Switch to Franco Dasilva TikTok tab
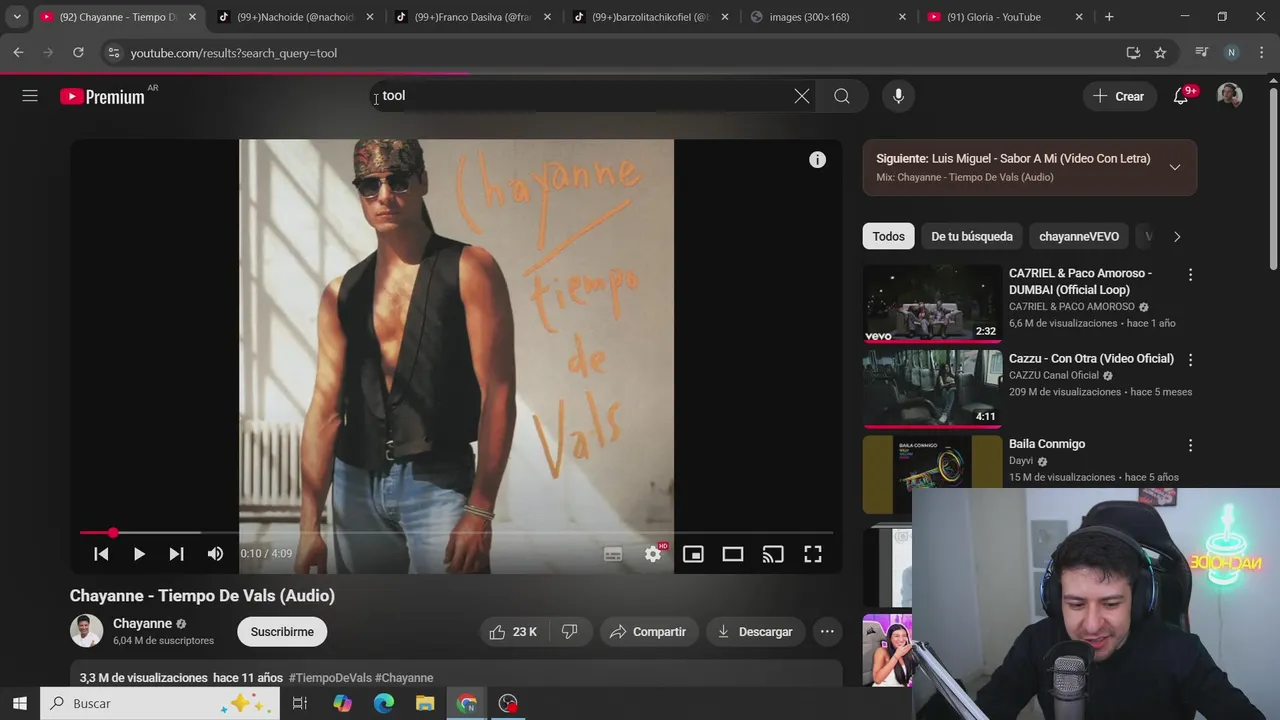The width and height of the screenshot is (1280, 720). pos(474,17)
